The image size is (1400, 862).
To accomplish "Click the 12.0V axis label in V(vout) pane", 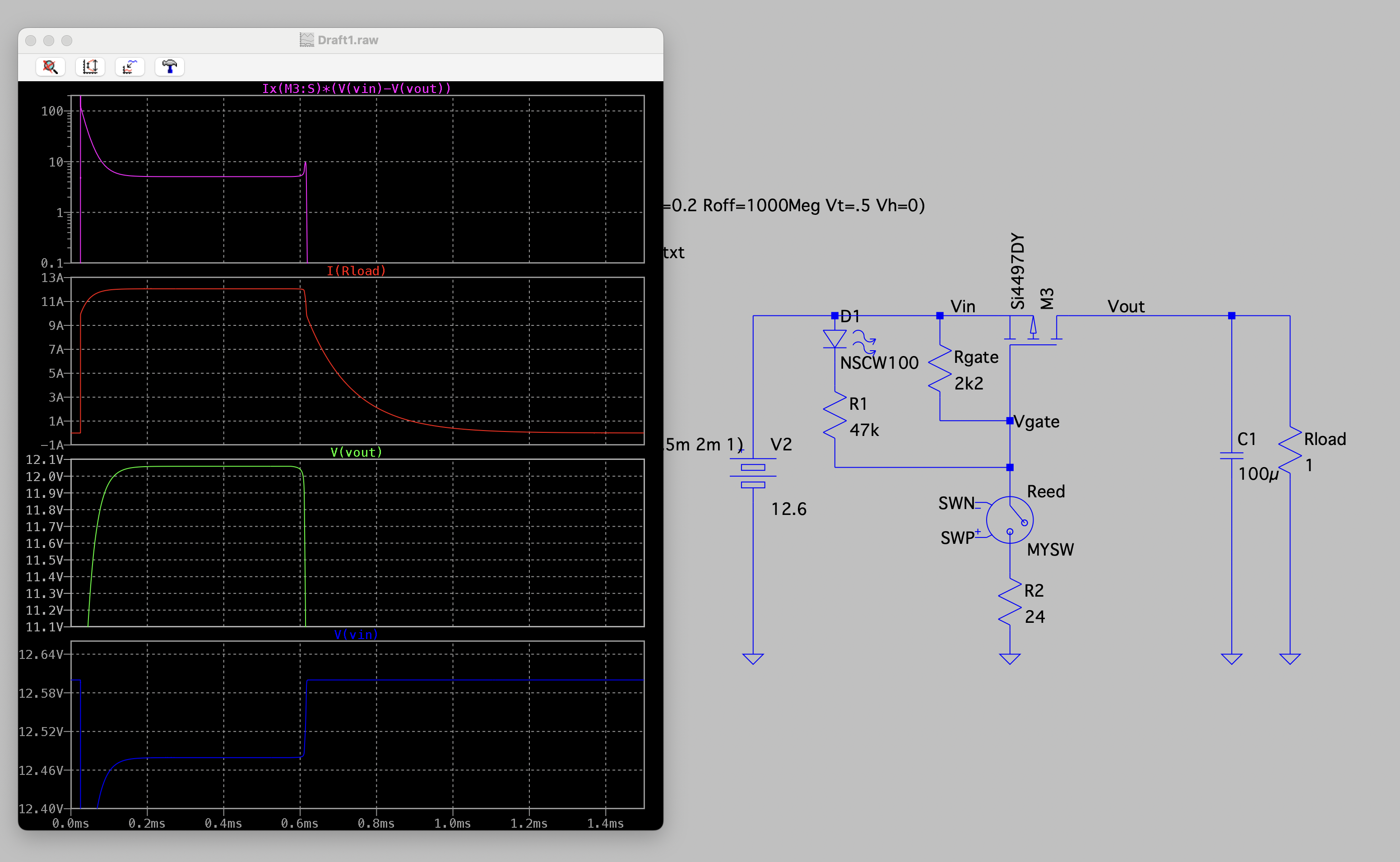I will 45,476.
